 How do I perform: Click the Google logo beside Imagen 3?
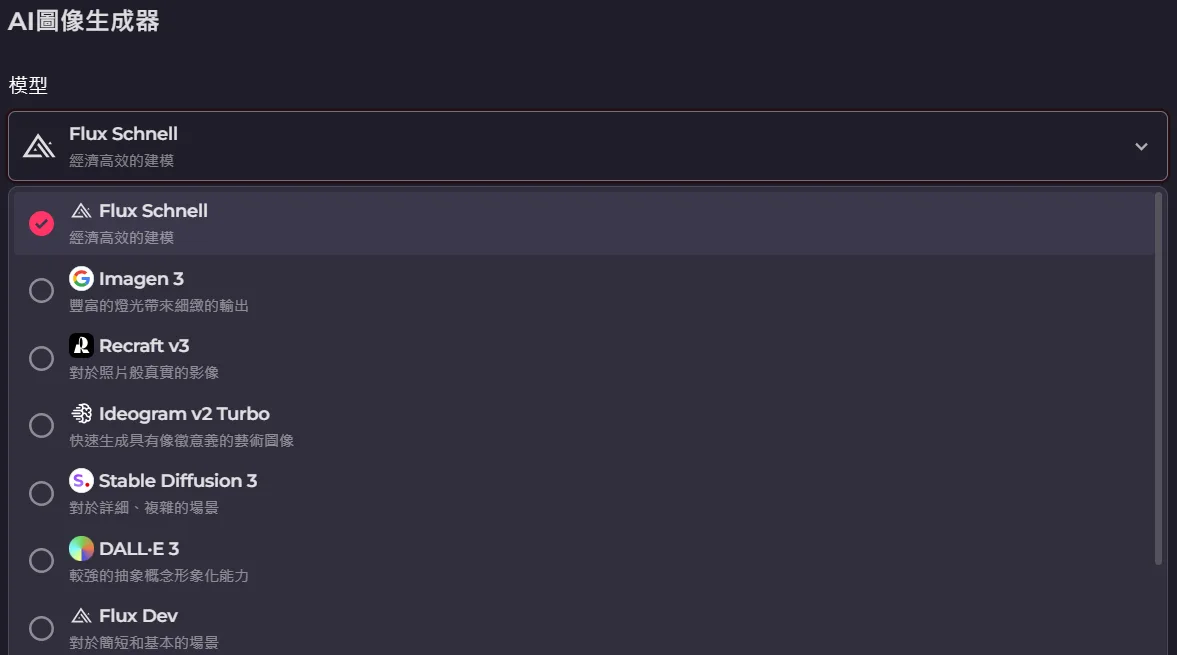point(81,278)
